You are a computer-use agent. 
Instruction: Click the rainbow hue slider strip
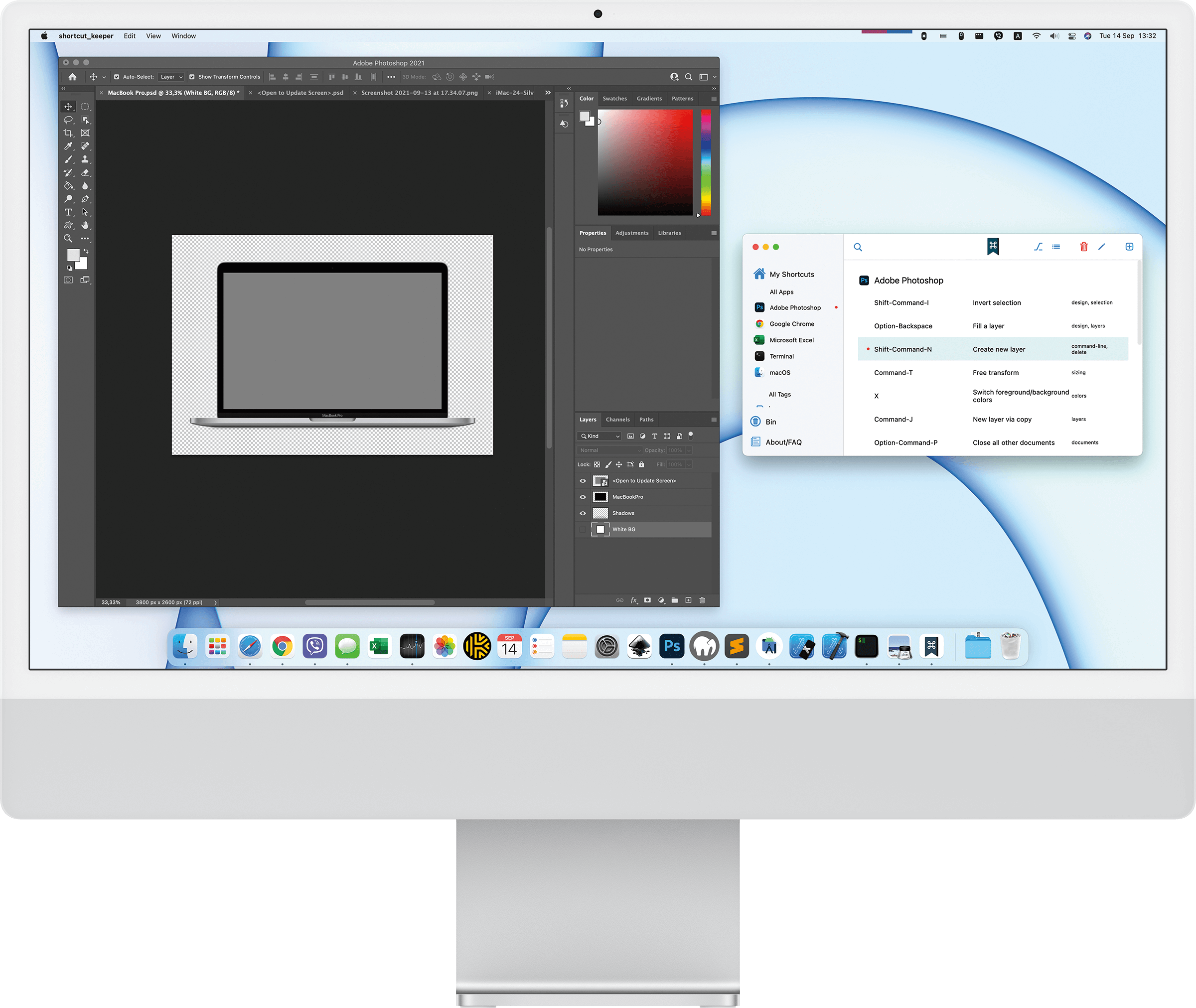pyautogui.click(x=706, y=163)
